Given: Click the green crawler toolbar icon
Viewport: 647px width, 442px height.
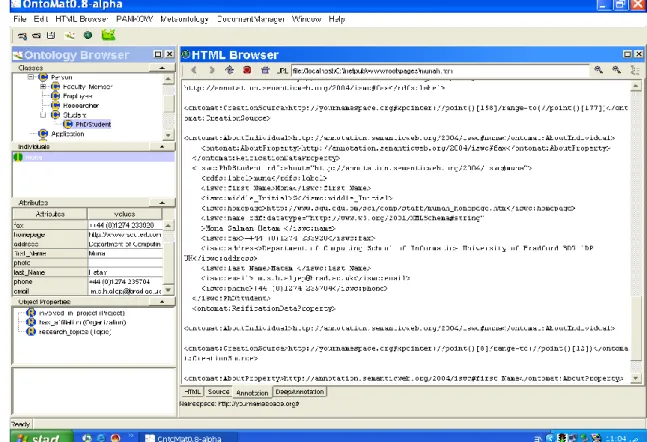Looking at the screenshot, I should pyautogui.click(x=109, y=35).
